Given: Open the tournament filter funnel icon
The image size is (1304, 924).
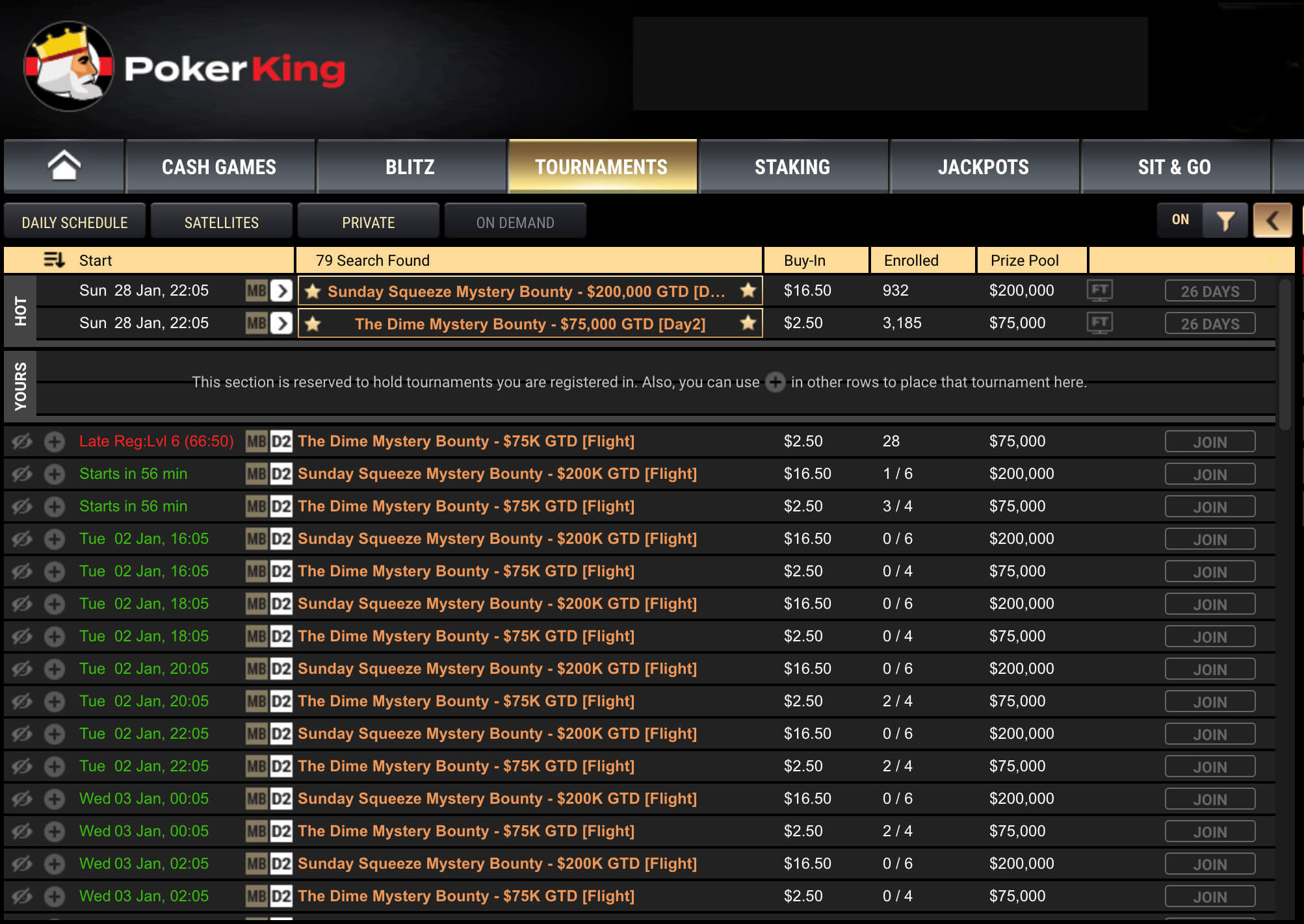Looking at the screenshot, I should coord(1225,221).
